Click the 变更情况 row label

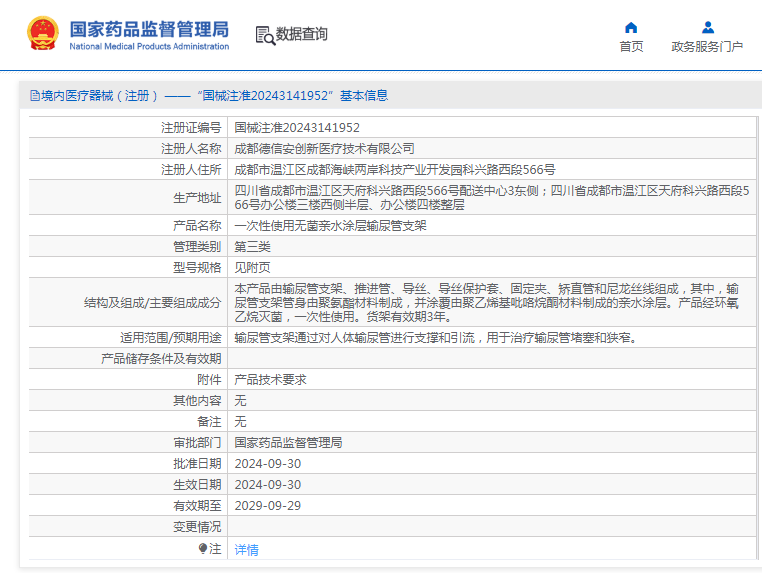[x=197, y=526]
